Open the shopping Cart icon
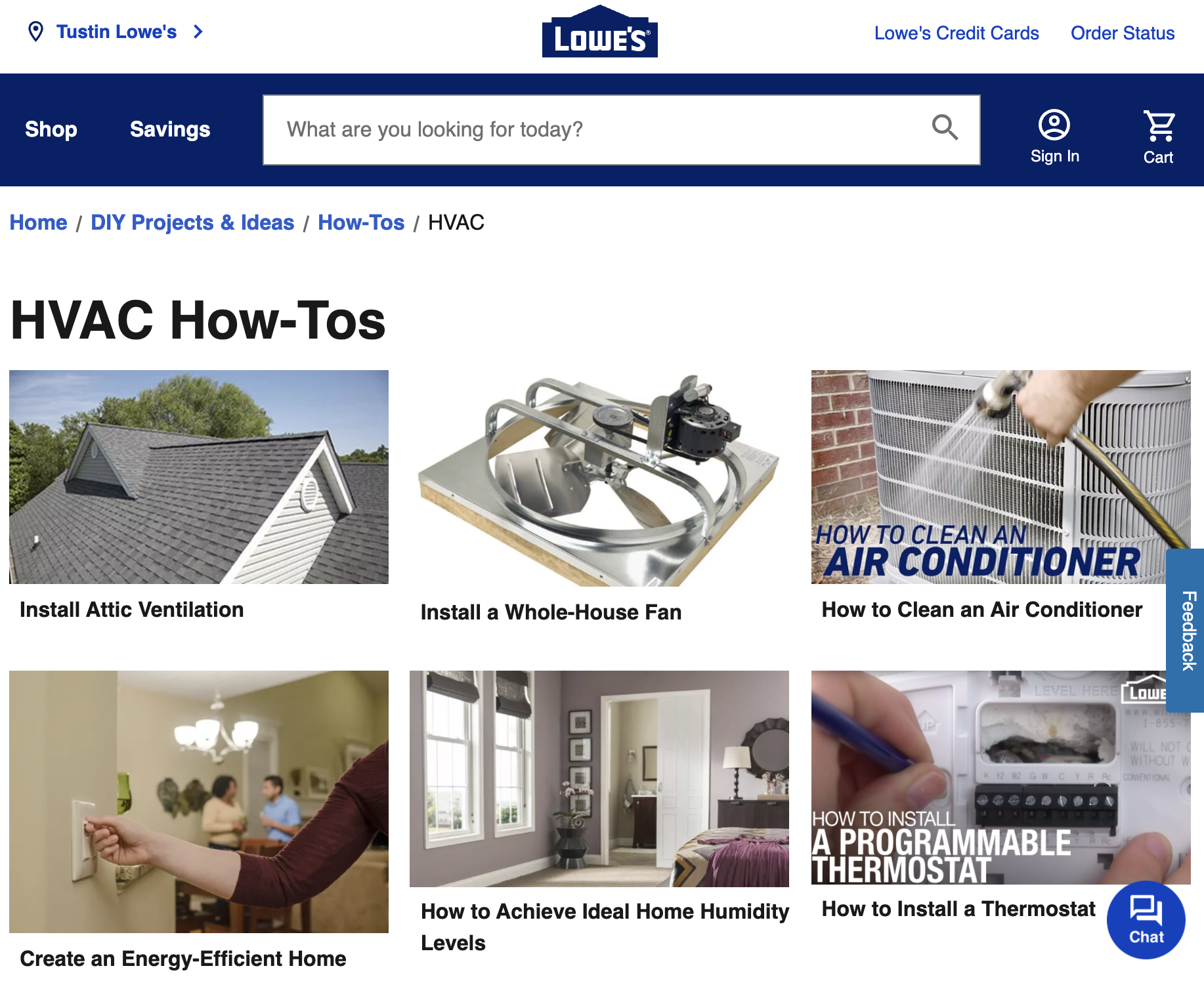The width and height of the screenshot is (1204, 983). [x=1159, y=126]
